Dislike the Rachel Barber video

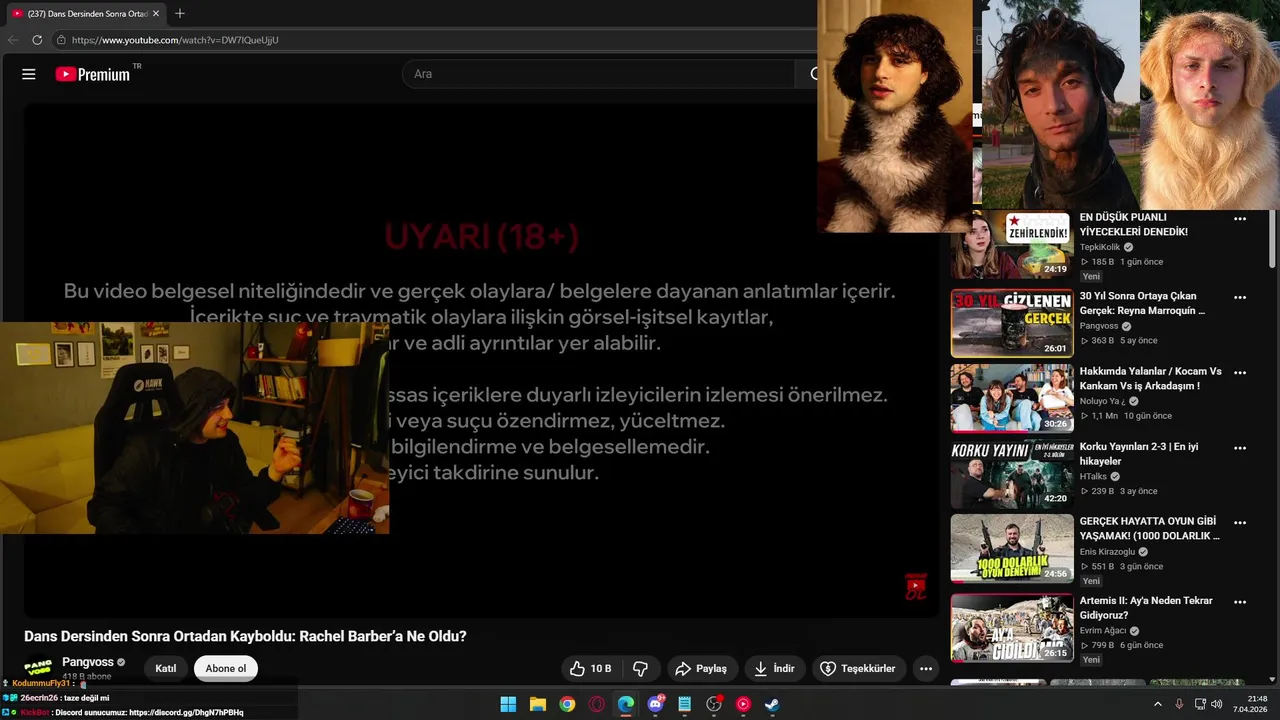tap(641, 668)
